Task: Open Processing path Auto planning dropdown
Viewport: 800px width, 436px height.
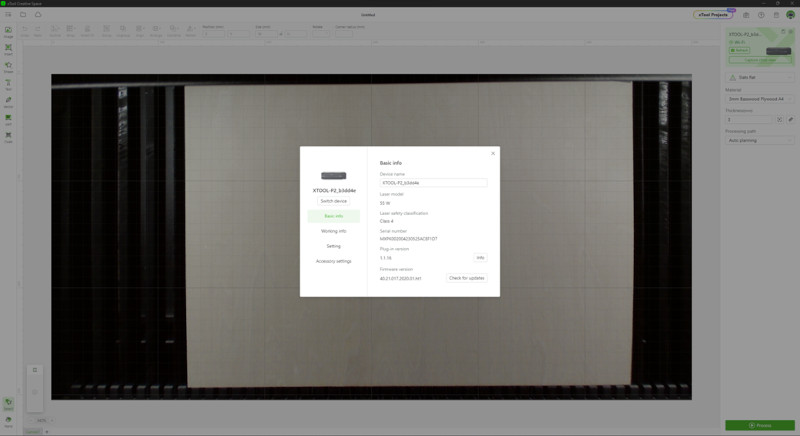Action: coord(760,140)
